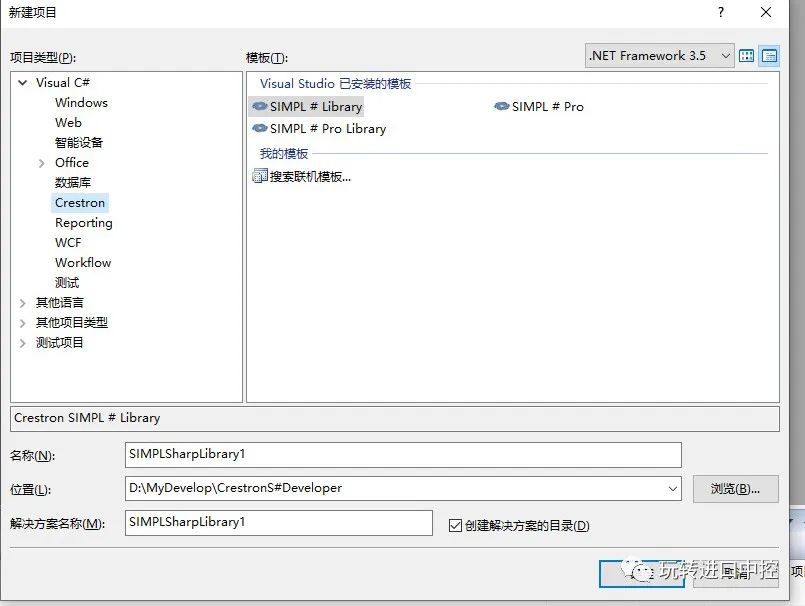Click the location path input field
The width and height of the screenshot is (805, 606).
(x=403, y=488)
